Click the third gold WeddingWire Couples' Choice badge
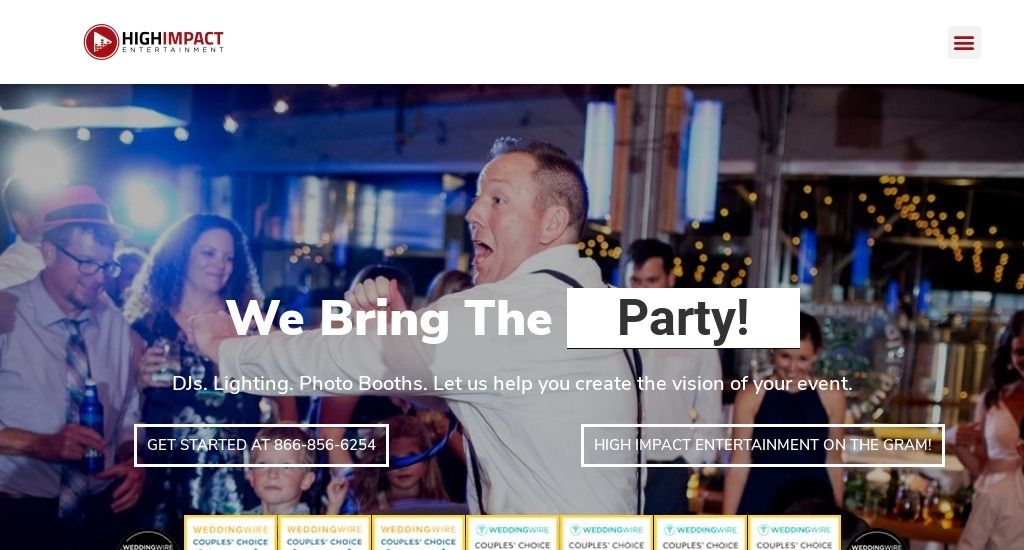The image size is (1024, 550). coord(419,533)
